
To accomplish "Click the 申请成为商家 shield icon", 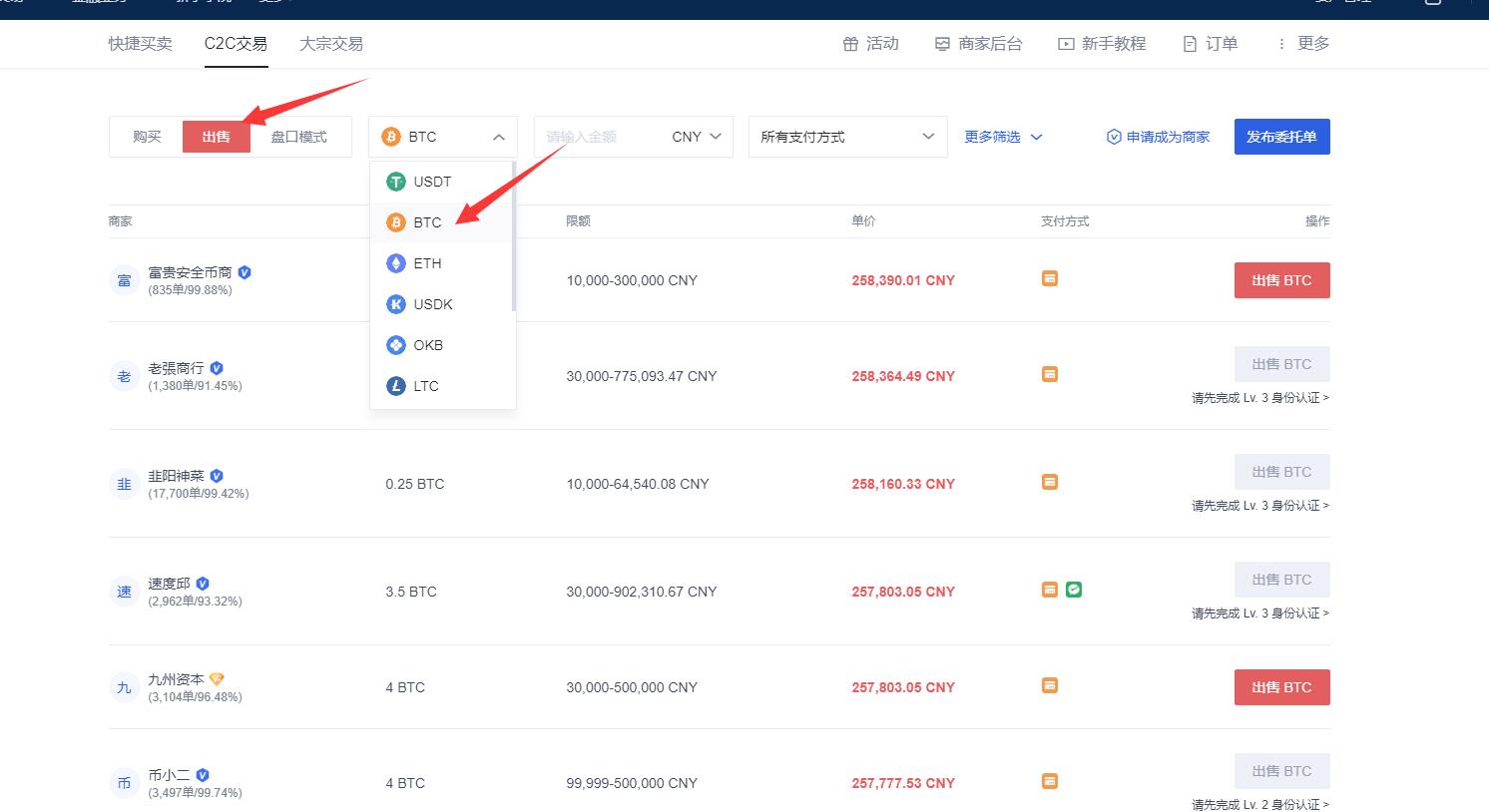I will [x=1113, y=137].
